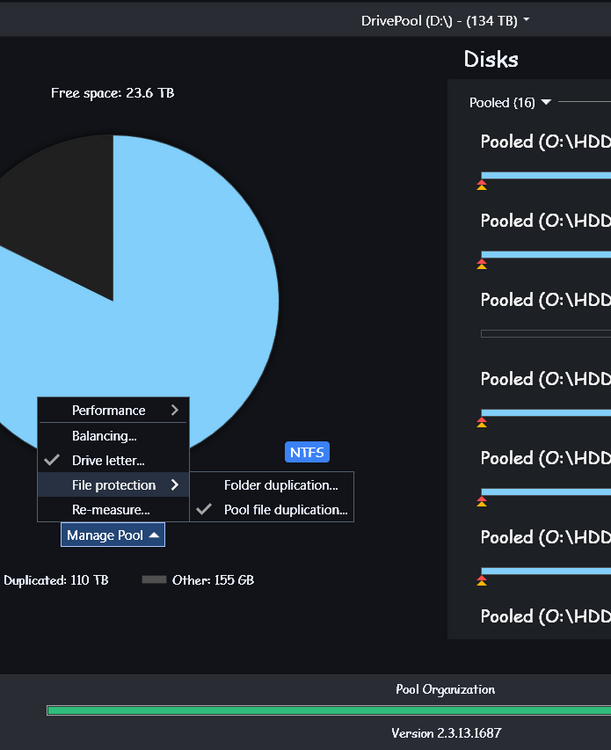Toggle the checked Drive letter... option
The height and width of the screenshot is (750, 611).
(108, 461)
